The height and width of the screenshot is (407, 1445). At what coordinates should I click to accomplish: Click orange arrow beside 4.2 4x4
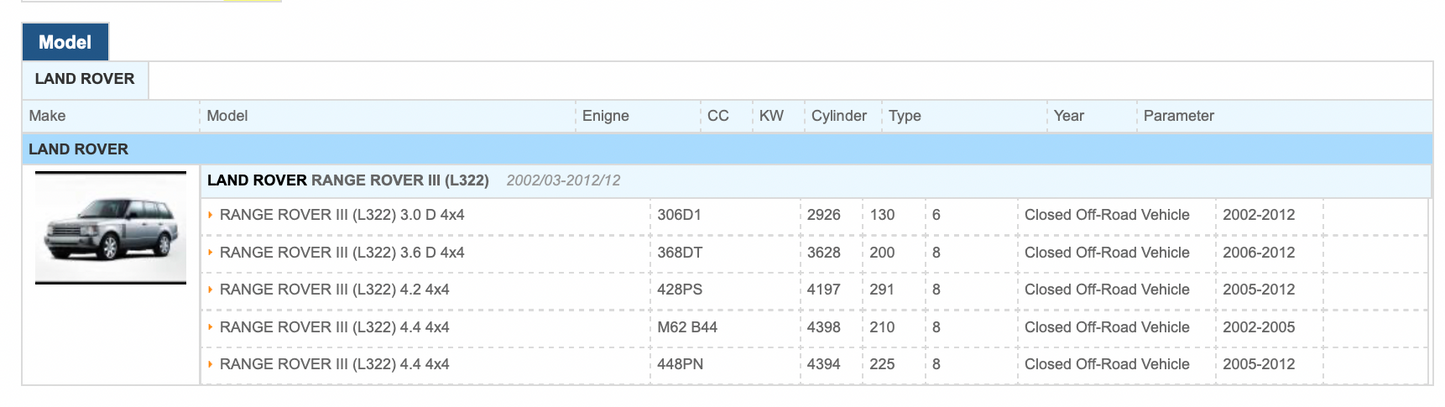211,290
